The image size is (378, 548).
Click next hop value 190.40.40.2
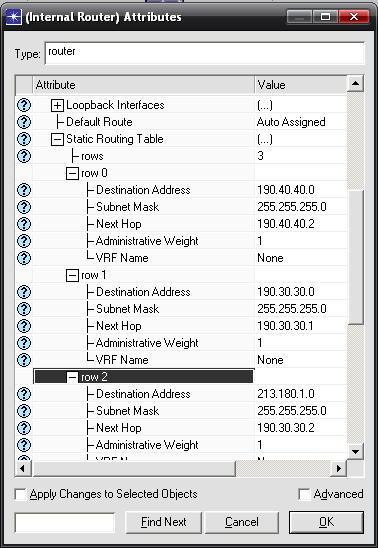[x=286, y=224]
